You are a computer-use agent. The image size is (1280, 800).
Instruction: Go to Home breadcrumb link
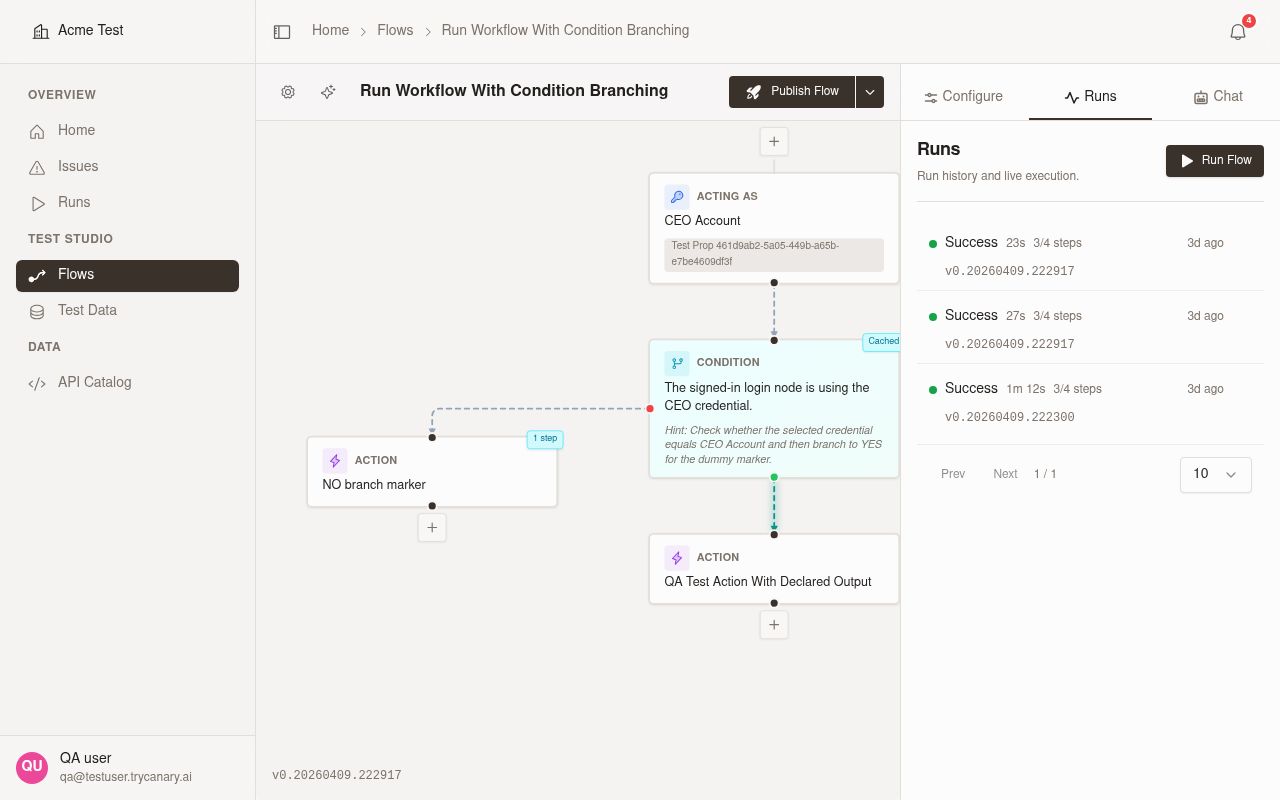click(x=330, y=30)
